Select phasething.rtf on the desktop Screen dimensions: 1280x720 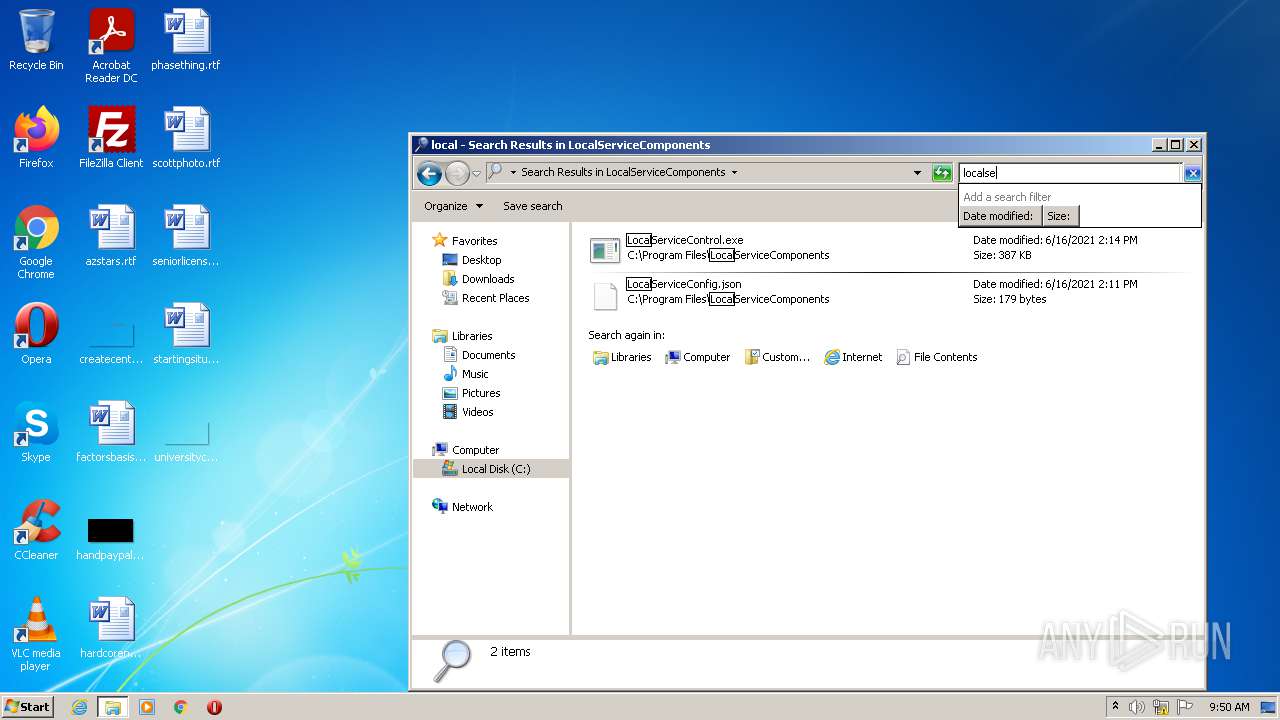(186, 40)
